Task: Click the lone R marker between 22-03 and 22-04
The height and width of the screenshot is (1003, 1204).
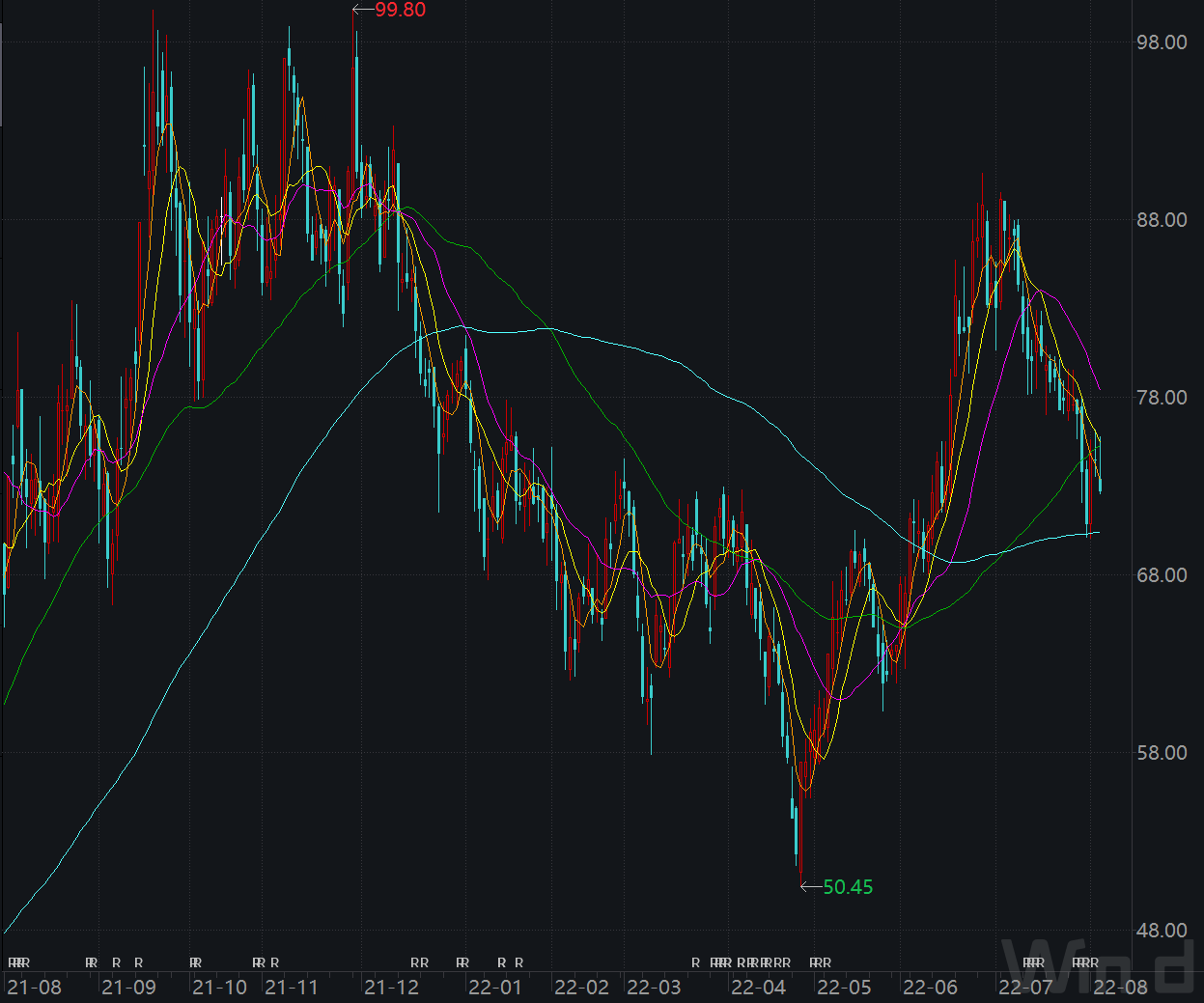Action: click(695, 962)
